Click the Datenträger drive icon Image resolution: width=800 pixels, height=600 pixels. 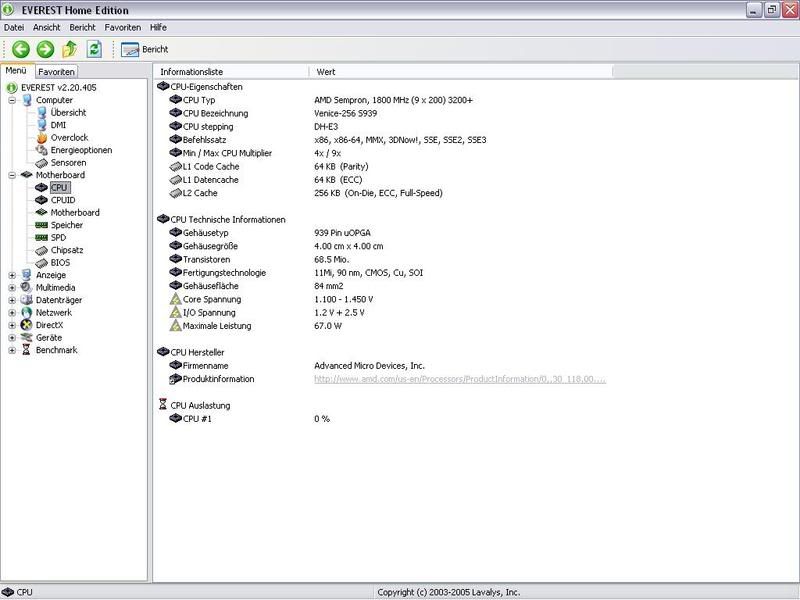[x=27, y=300]
